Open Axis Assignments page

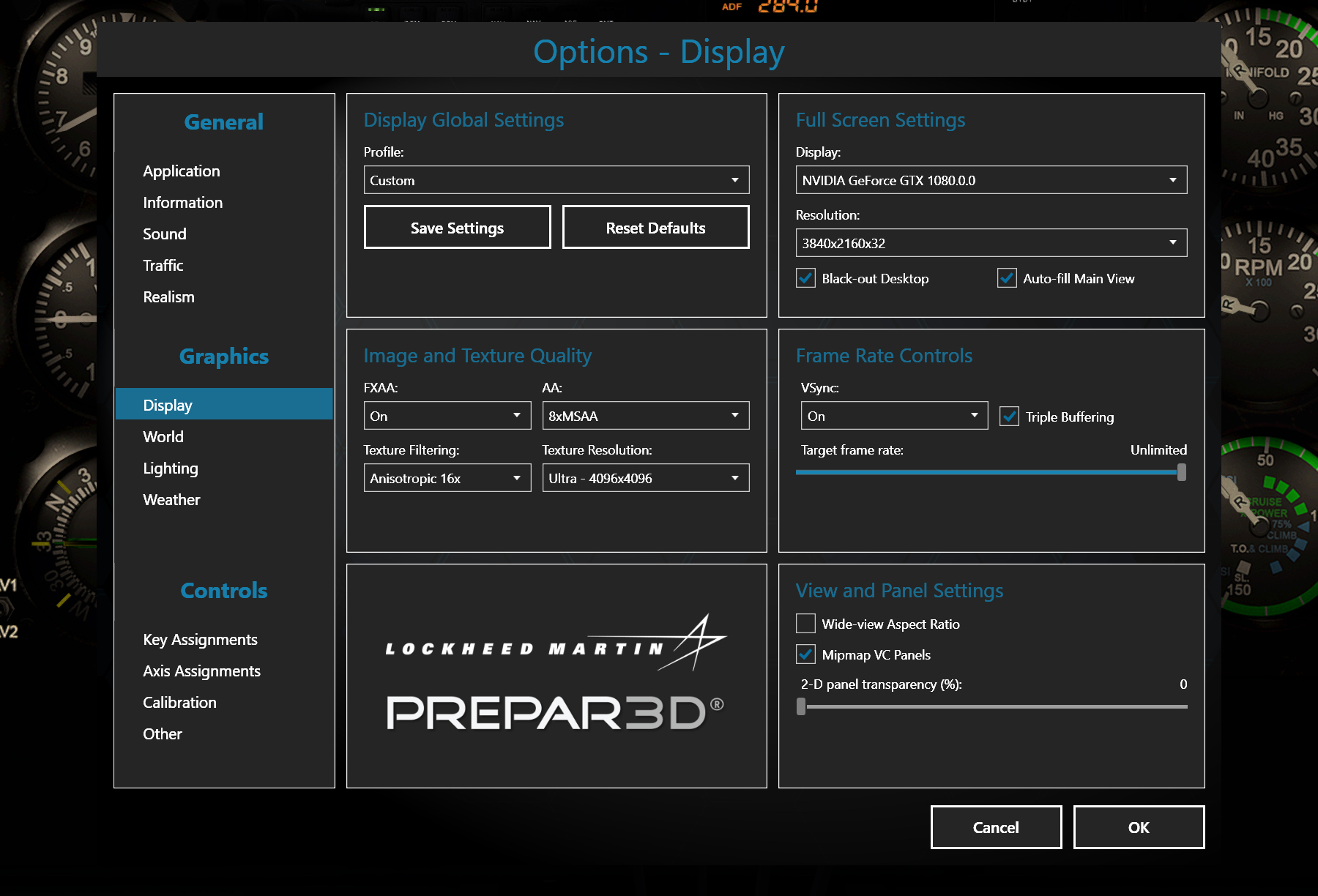(202, 671)
